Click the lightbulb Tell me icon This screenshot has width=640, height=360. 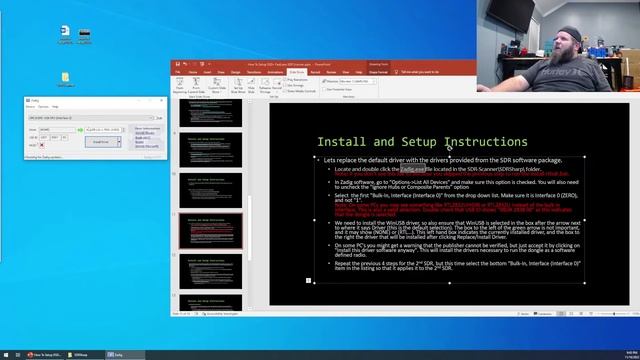(x=396, y=72)
